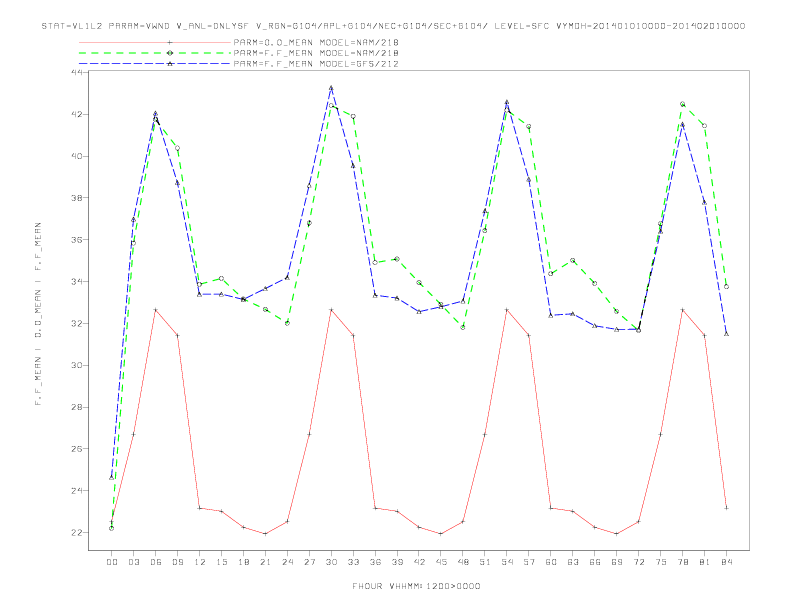
Task: Click x-axis tick label 66
Action: tap(595, 562)
